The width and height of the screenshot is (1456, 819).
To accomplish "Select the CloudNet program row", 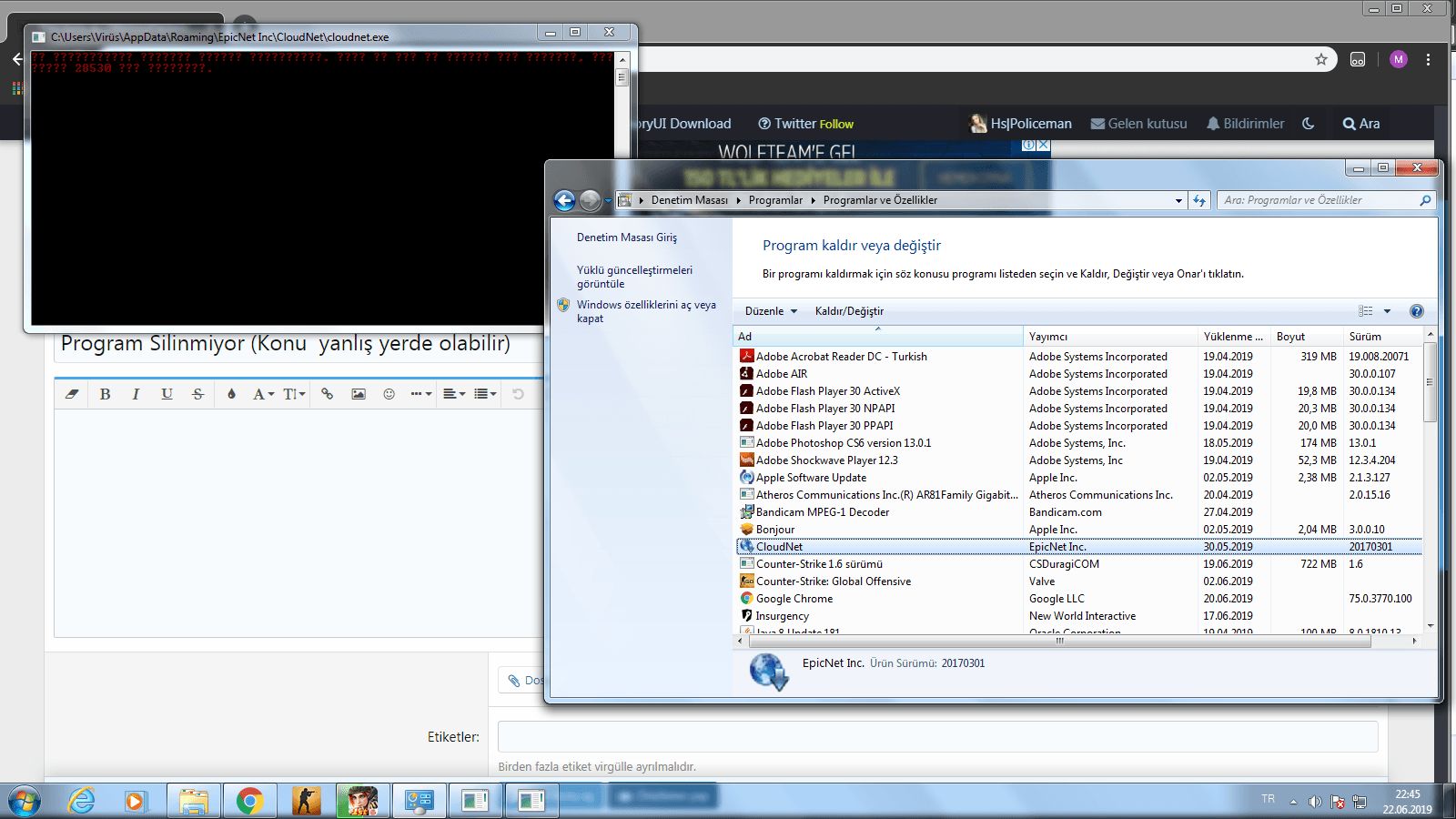I will point(1078,547).
